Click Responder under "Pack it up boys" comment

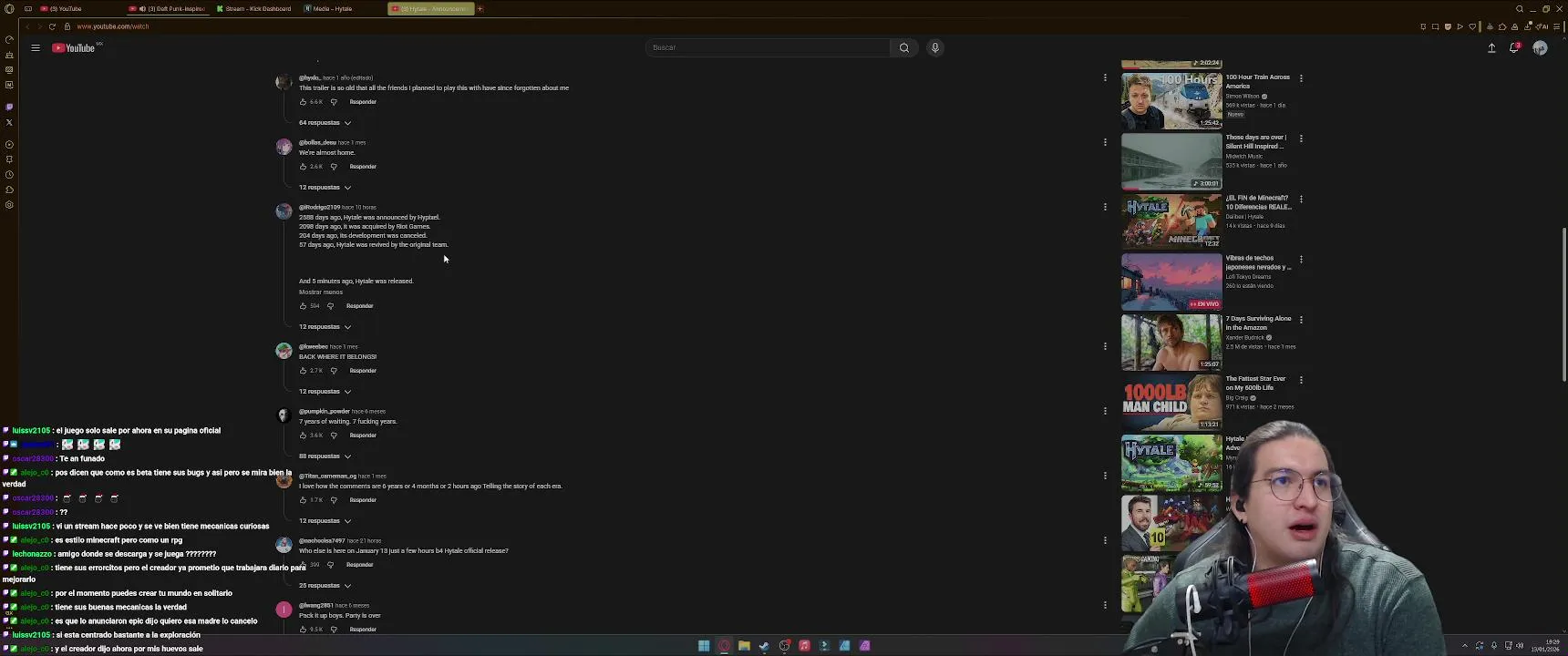click(x=363, y=630)
